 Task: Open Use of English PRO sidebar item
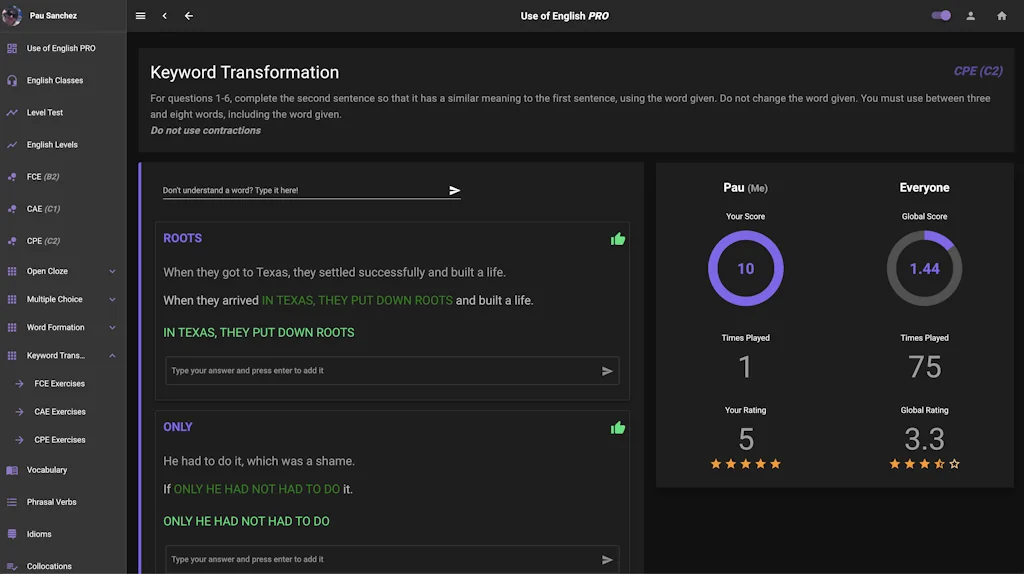coord(63,48)
